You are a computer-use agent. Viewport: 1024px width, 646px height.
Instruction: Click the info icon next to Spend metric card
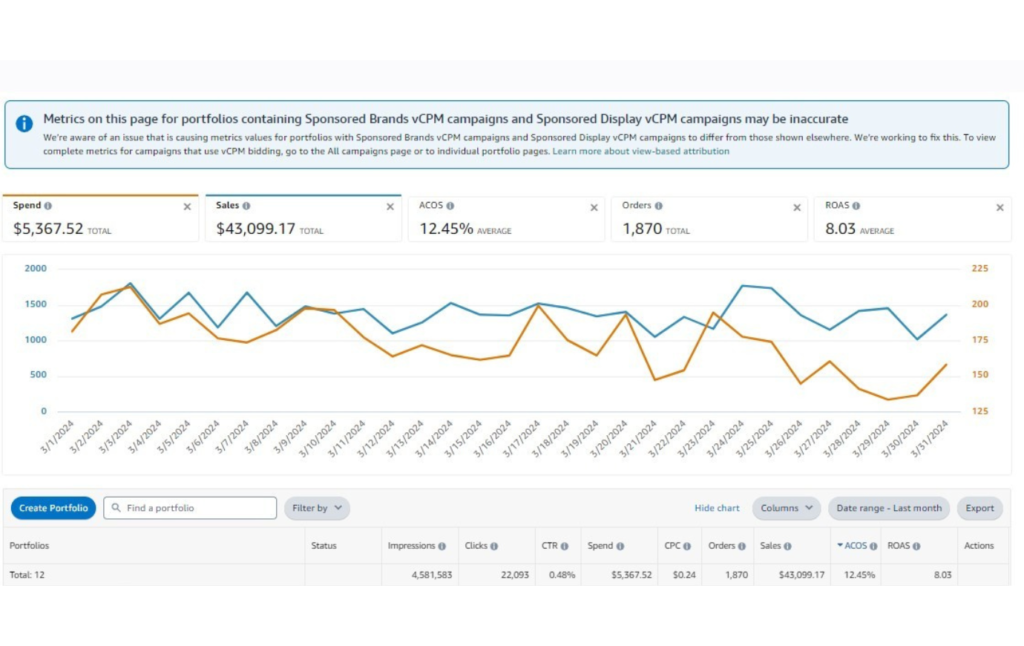(48, 206)
